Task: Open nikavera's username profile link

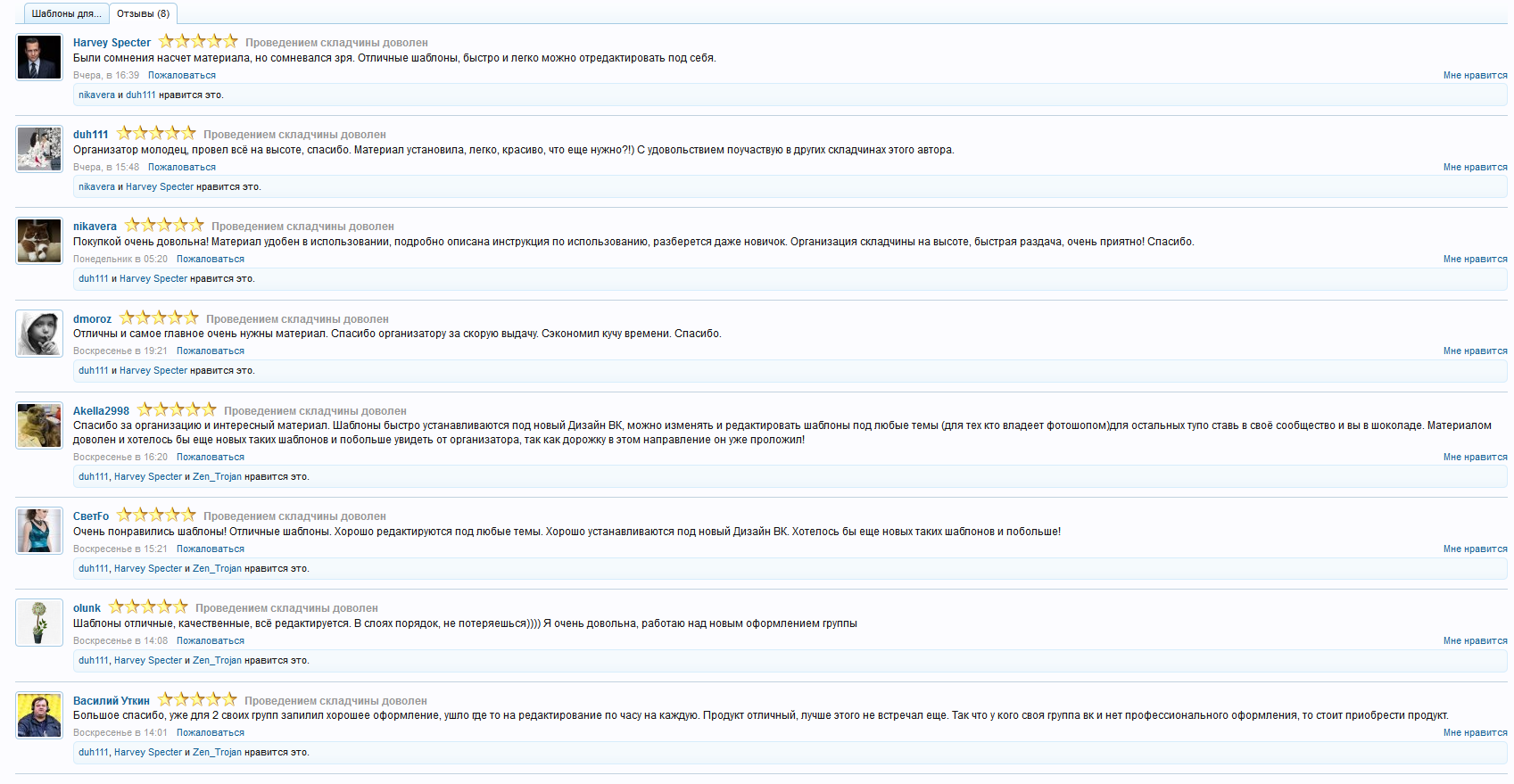Action: (x=95, y=227)
